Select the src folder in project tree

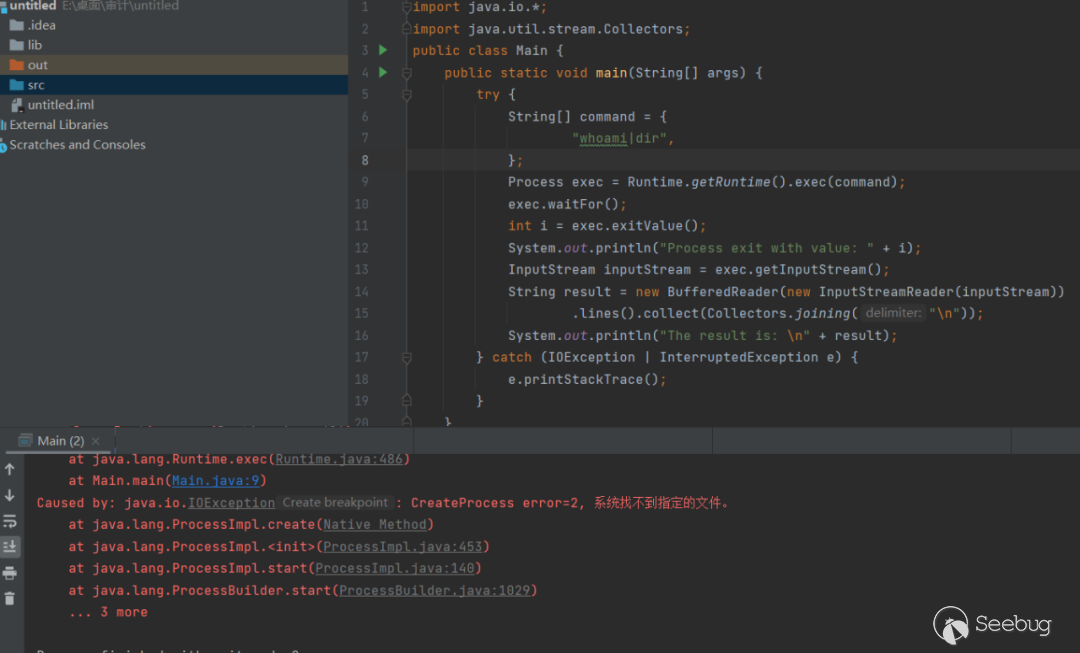36,85
